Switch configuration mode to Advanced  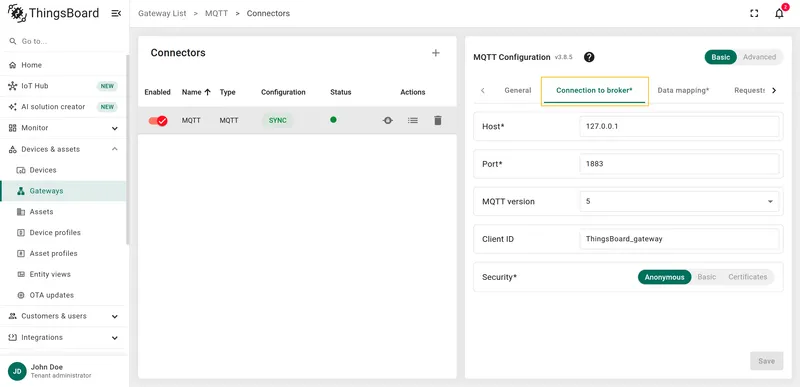[x=759, y=57]
